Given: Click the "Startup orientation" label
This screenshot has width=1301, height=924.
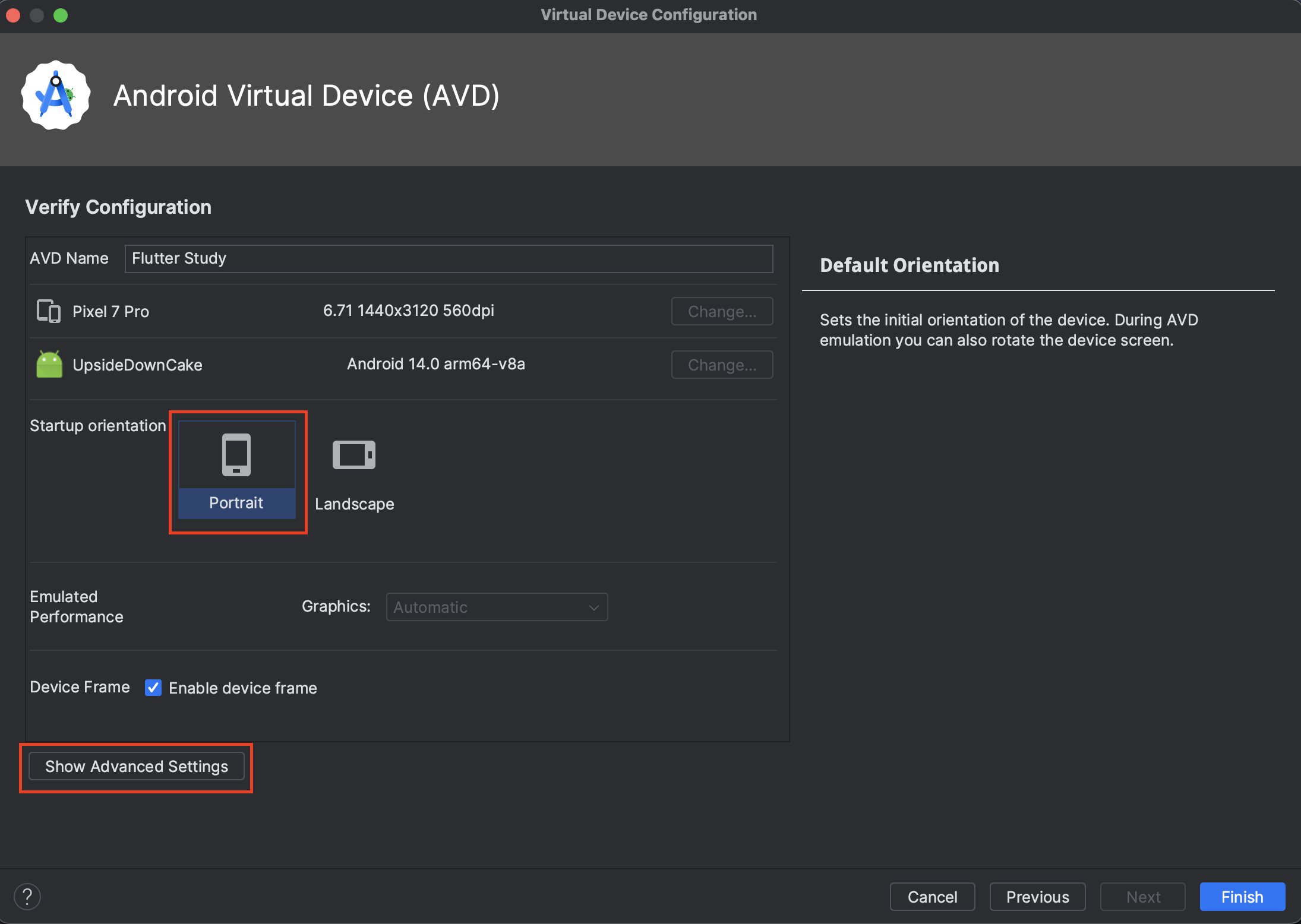Looking at the screenshot, I should point(98,426).
